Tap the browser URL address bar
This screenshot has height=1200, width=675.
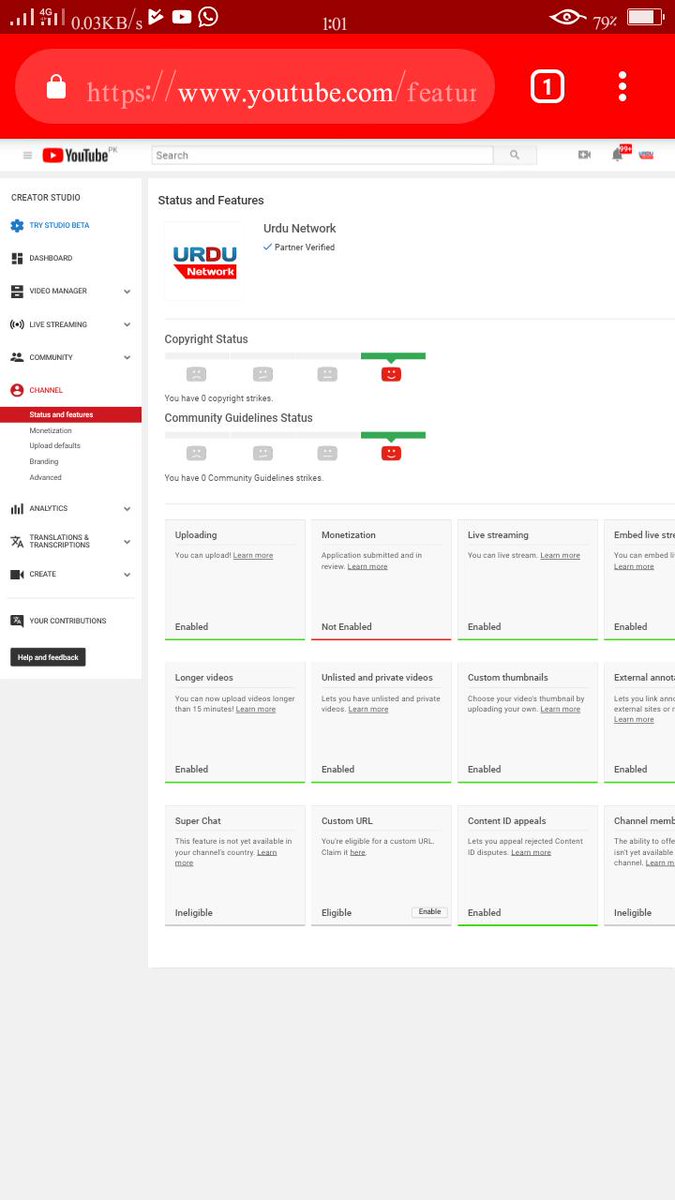pyautogui.click(x=256, y=87)
